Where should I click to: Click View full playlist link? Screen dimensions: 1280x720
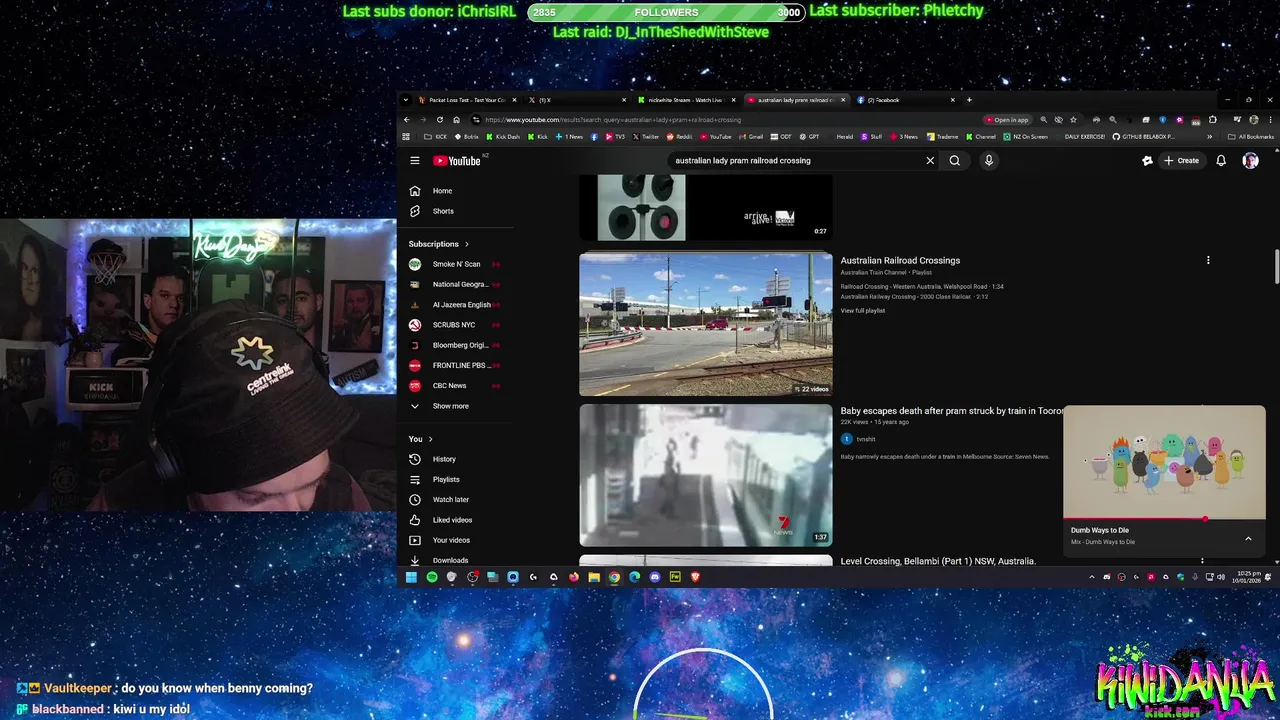(x=863, y=310)
